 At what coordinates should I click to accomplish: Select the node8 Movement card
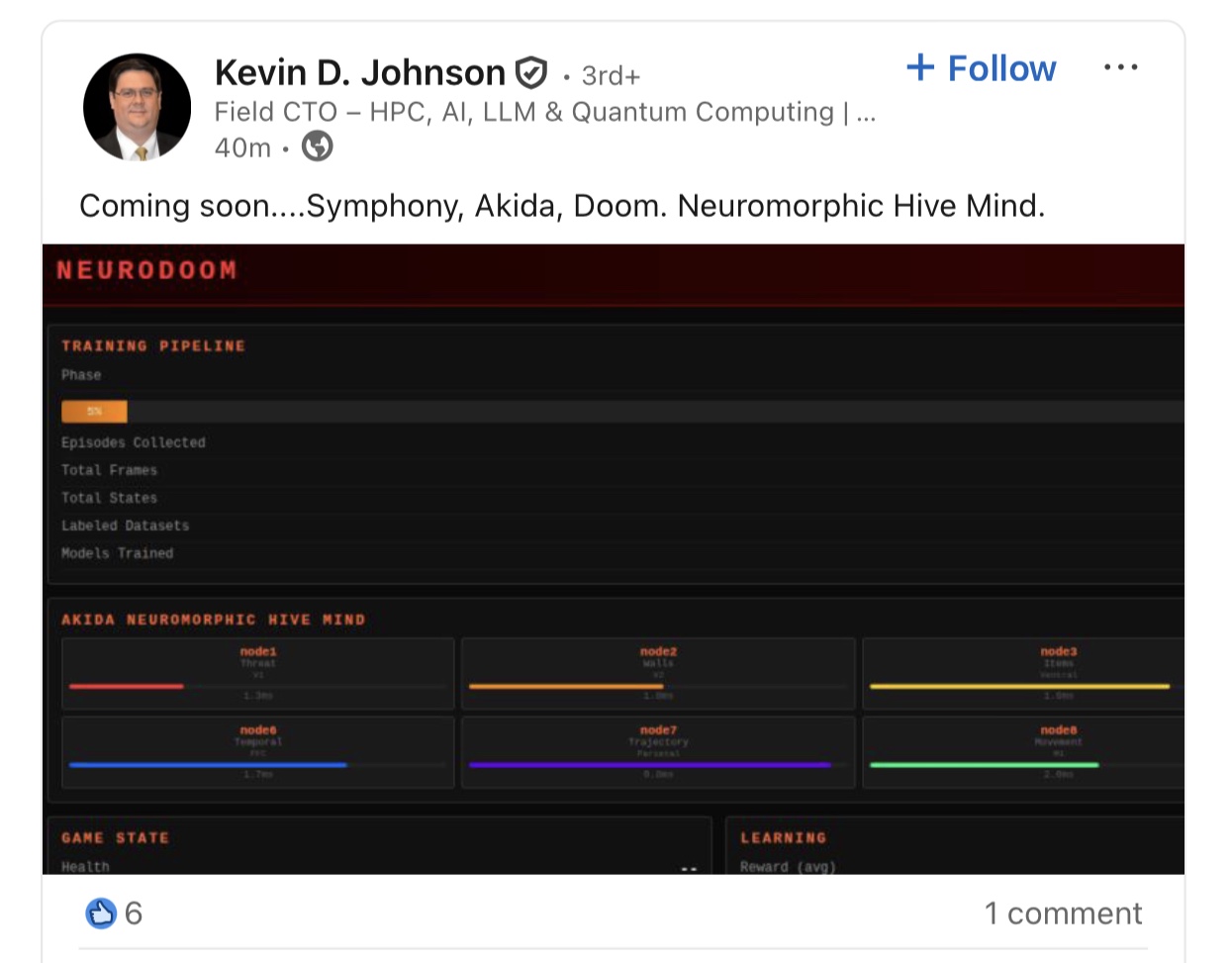1024,752
